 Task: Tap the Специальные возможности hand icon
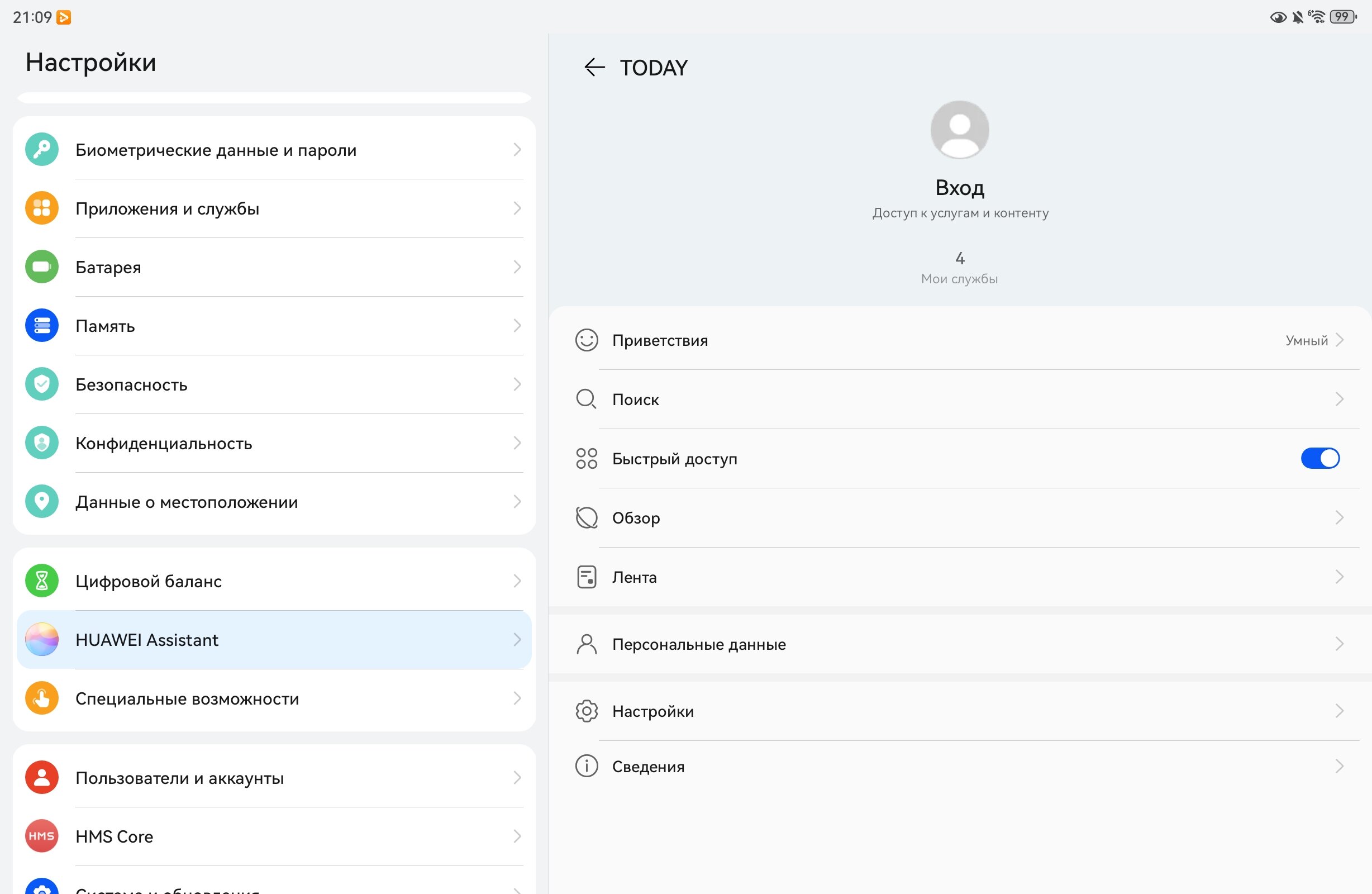pyautogui.click(x=41, y=698)
